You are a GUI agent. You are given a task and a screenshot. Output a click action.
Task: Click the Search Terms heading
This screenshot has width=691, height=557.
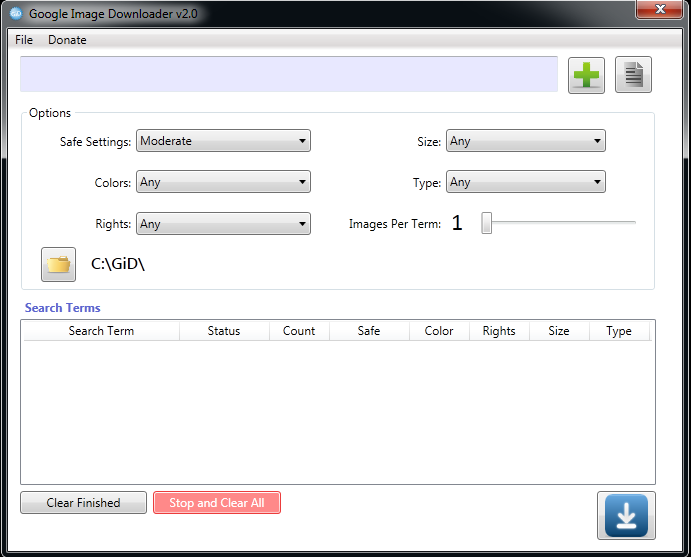point(63,308)
